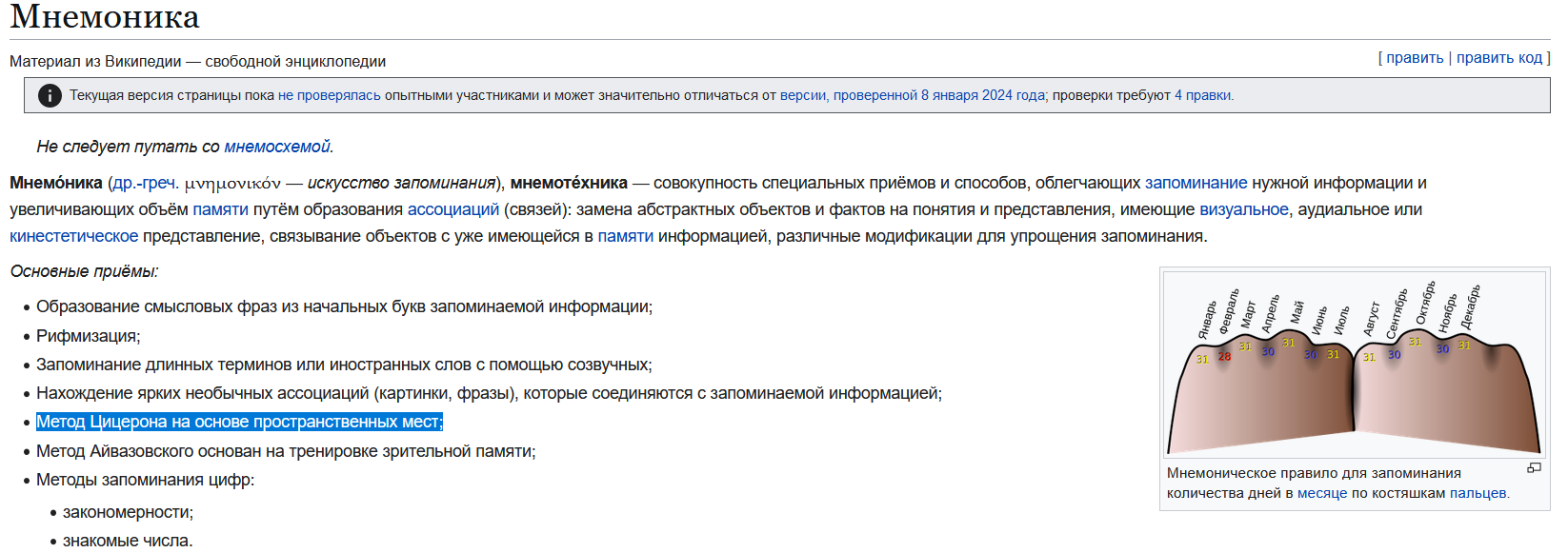
Task: Click the 'кинестетическое' link
Action: 73,236
